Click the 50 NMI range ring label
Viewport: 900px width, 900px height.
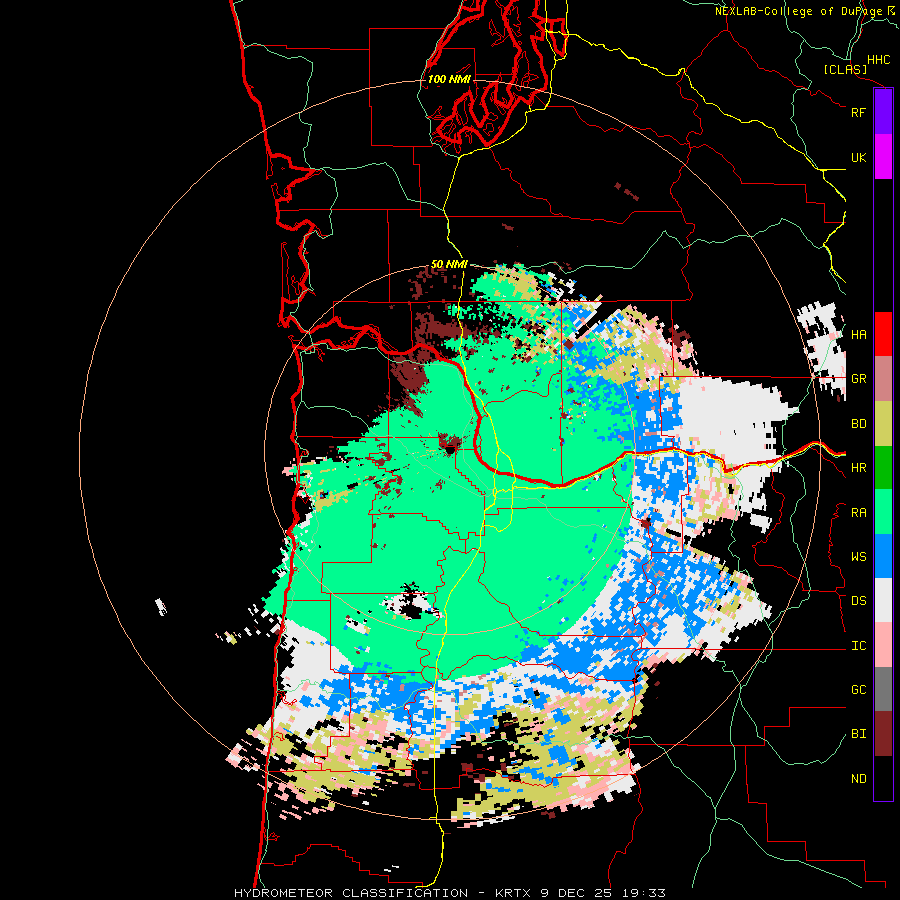[x=449, y=264]
